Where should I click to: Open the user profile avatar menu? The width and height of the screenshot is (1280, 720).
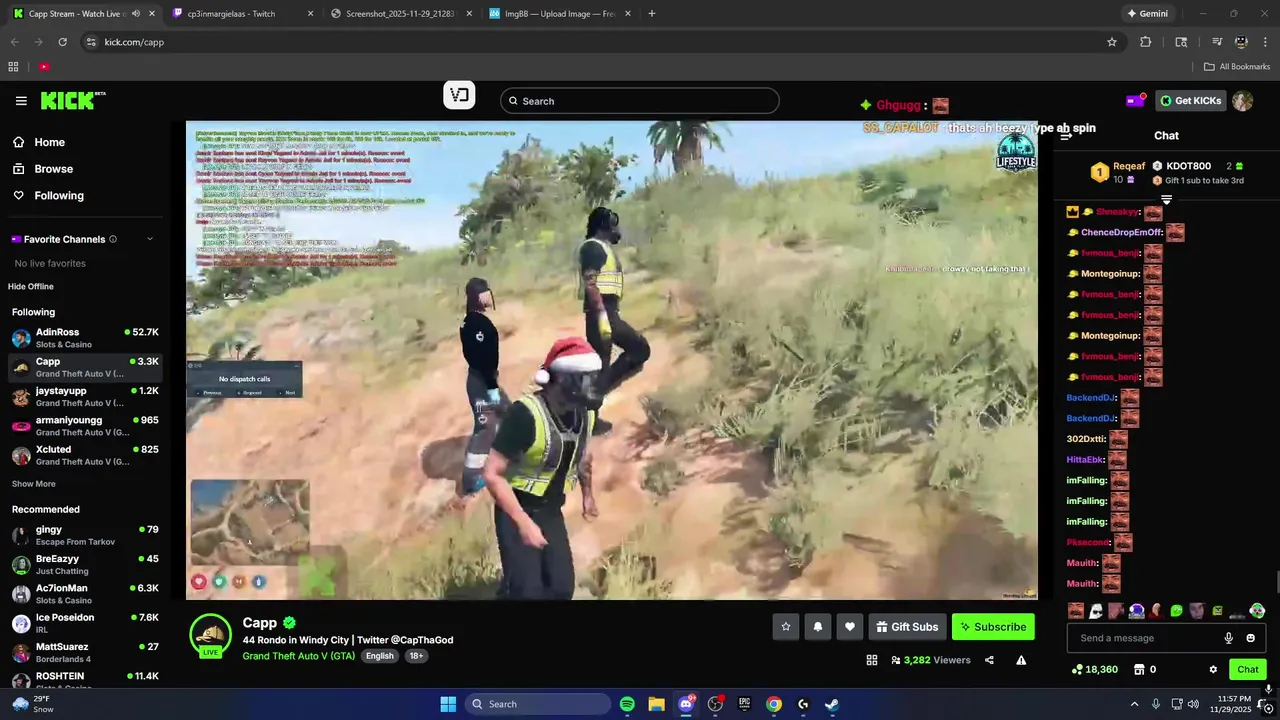(1242, 101)
